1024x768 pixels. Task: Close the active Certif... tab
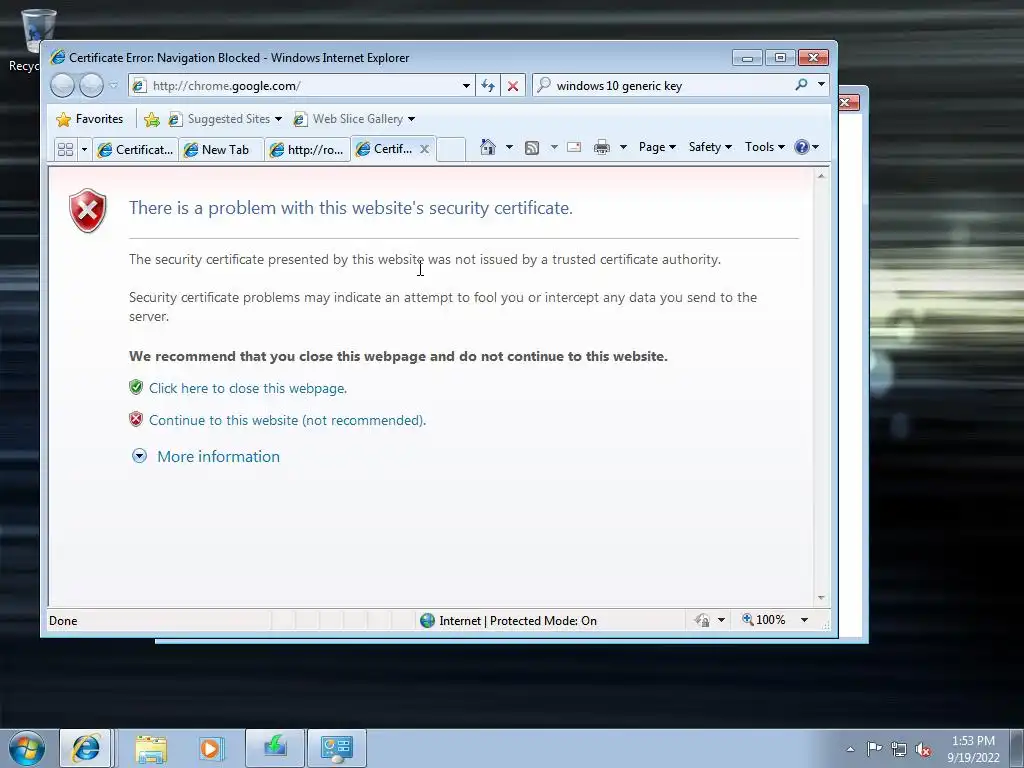(x=424, y=149)
